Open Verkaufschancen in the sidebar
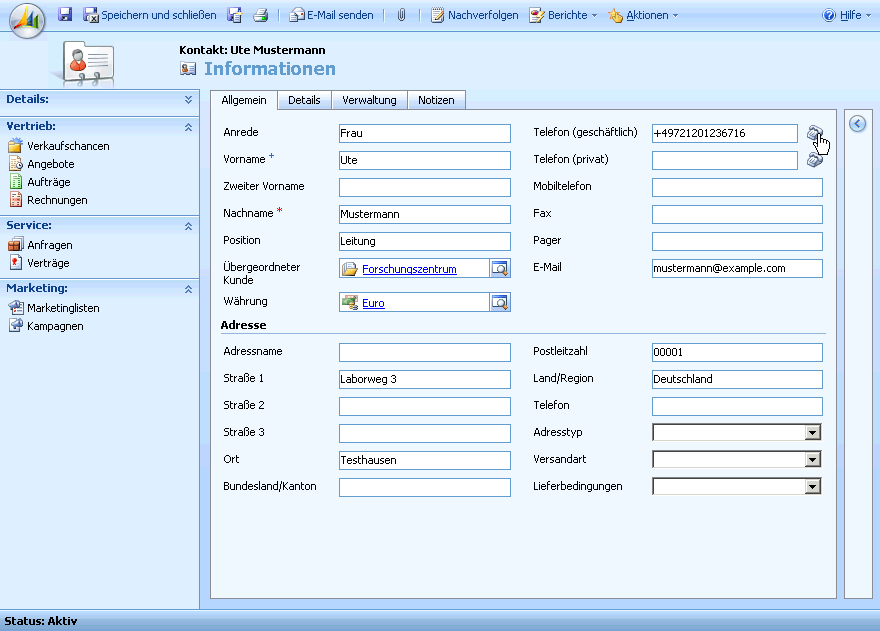The width and height of the screenshot is (880, 631). [59, 146]
